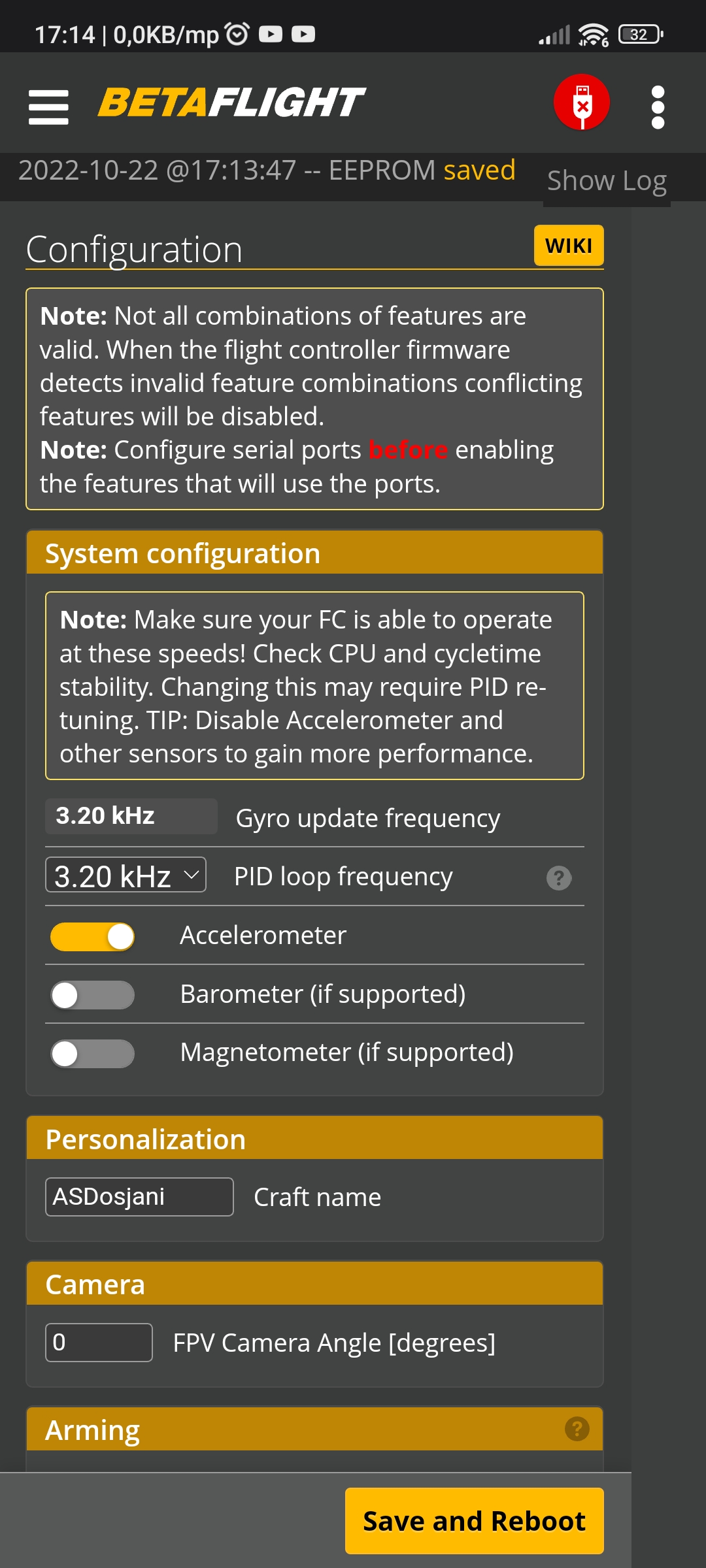Edit the ASDosjani craft name field
This screenshot has width=706, height=1568.
[139, 1196]
